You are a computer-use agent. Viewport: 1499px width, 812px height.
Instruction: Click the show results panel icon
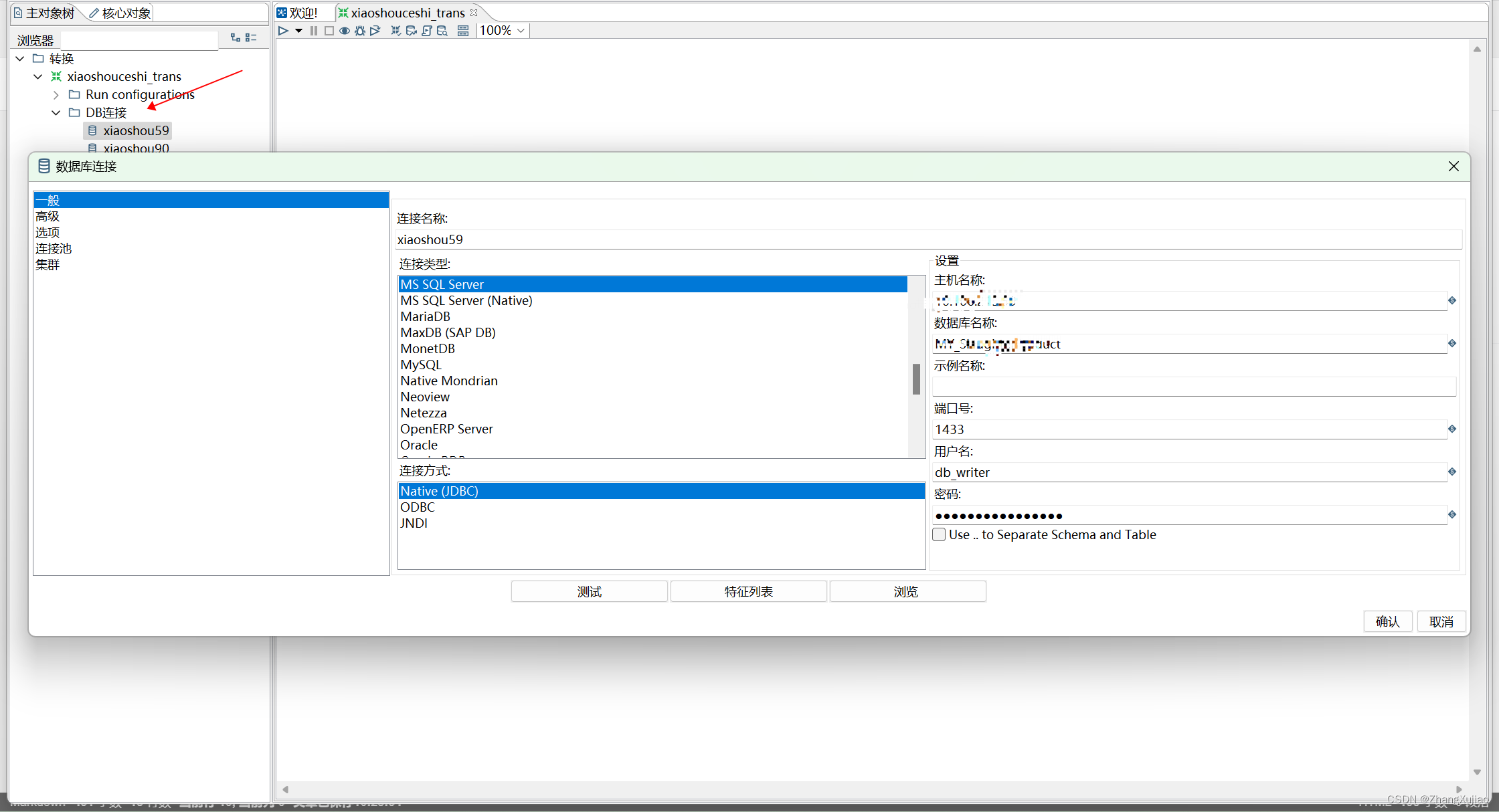pyautogui.click(x=463, y=31)
